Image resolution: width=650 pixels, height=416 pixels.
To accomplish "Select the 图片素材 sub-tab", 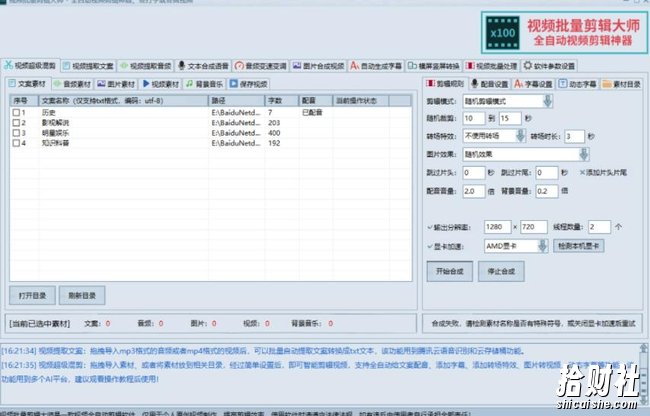I will pyautogui.click(x=116, y=84).
